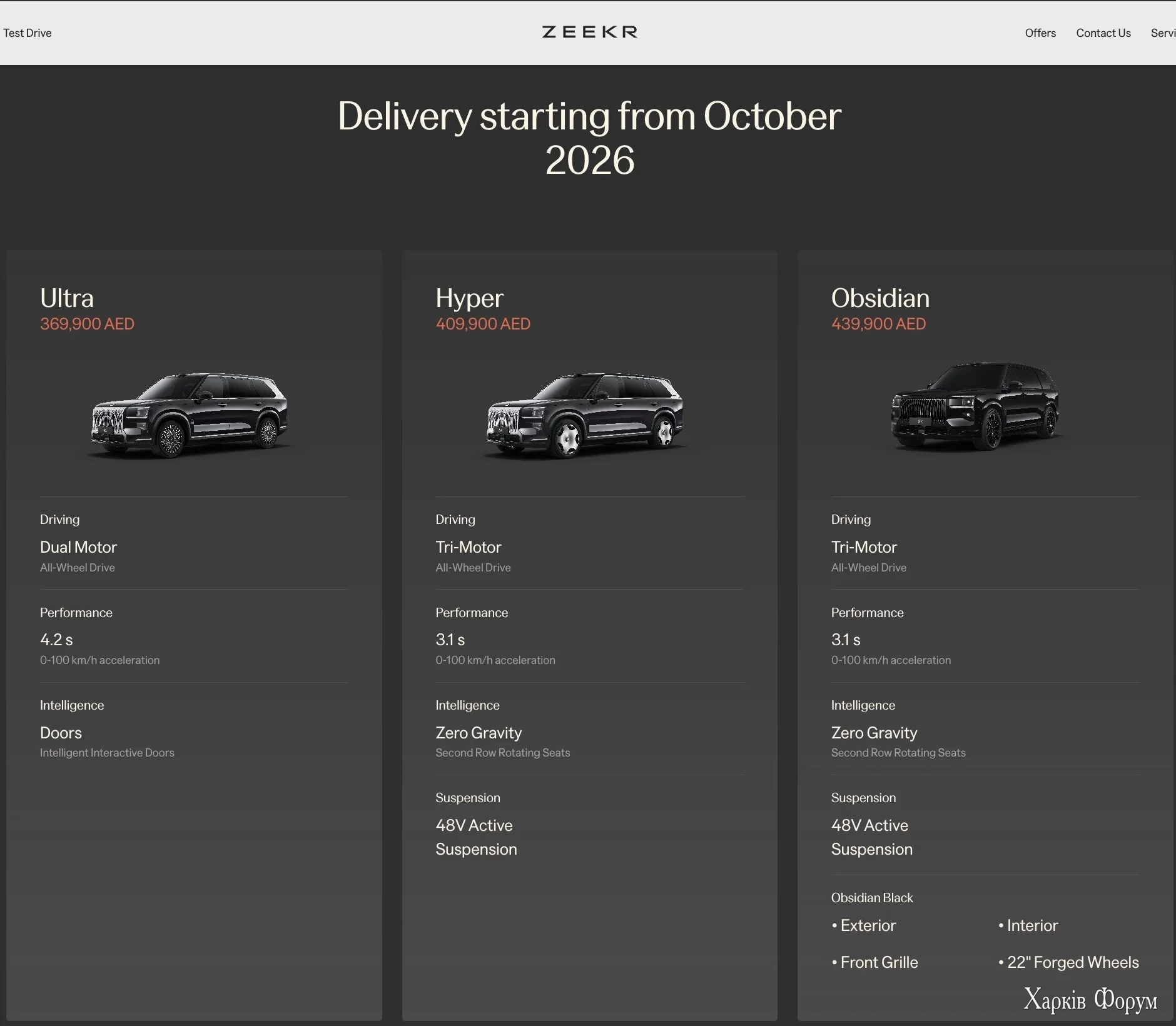This screenshot has height=1026, width=1176.
Task: Click Second Row Rotating Seats on Hyper card
Action: (x=502, y=753)
